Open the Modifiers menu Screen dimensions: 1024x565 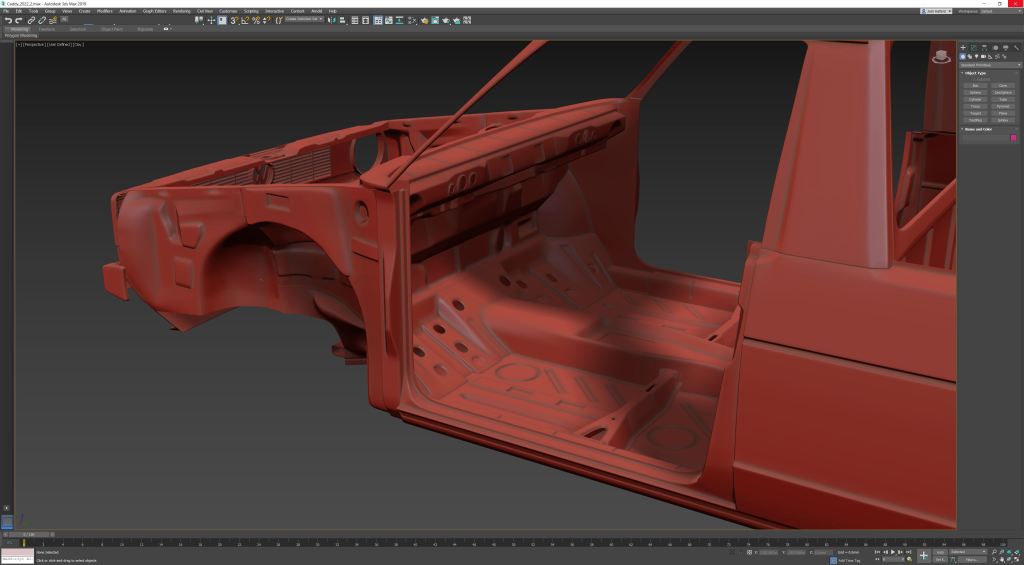(x=103, y=11)
